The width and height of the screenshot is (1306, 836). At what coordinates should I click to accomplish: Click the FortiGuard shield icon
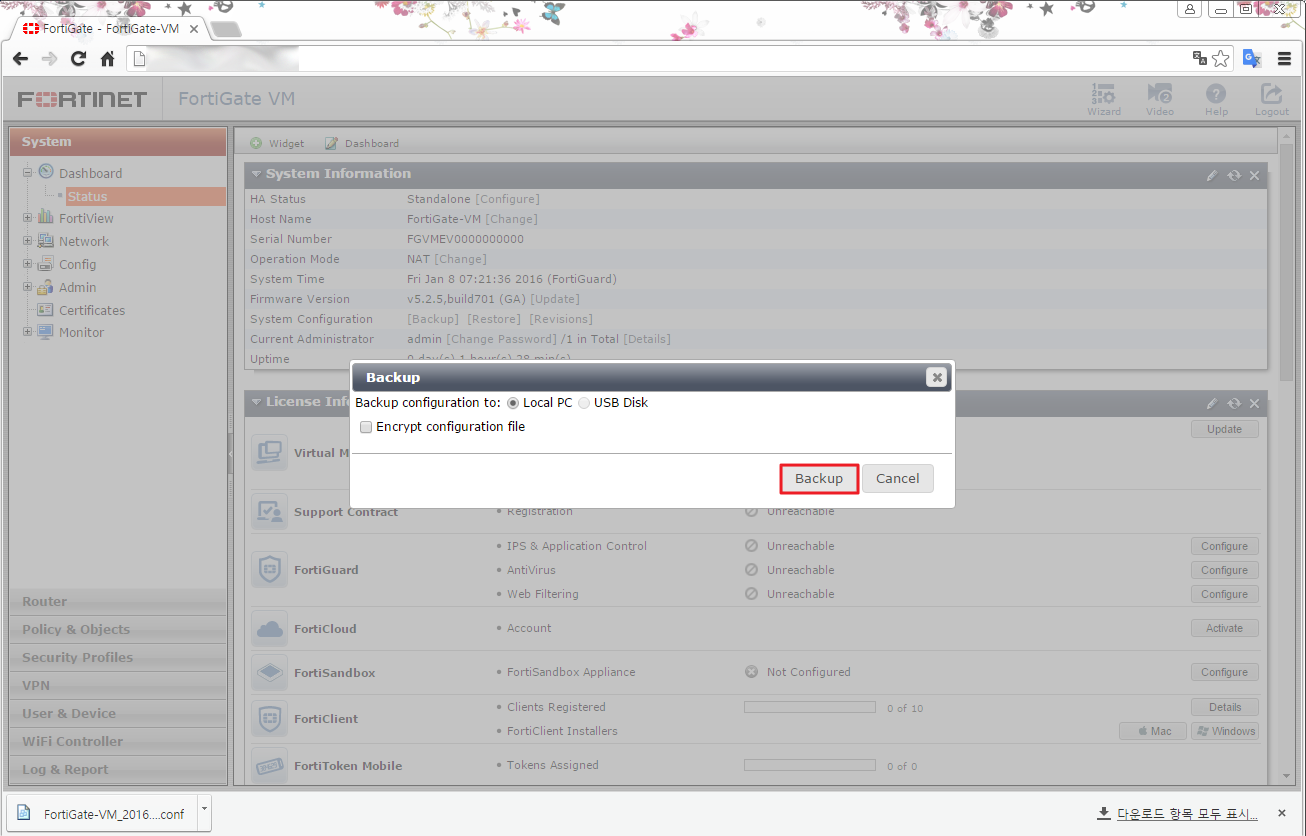[269, 570]
